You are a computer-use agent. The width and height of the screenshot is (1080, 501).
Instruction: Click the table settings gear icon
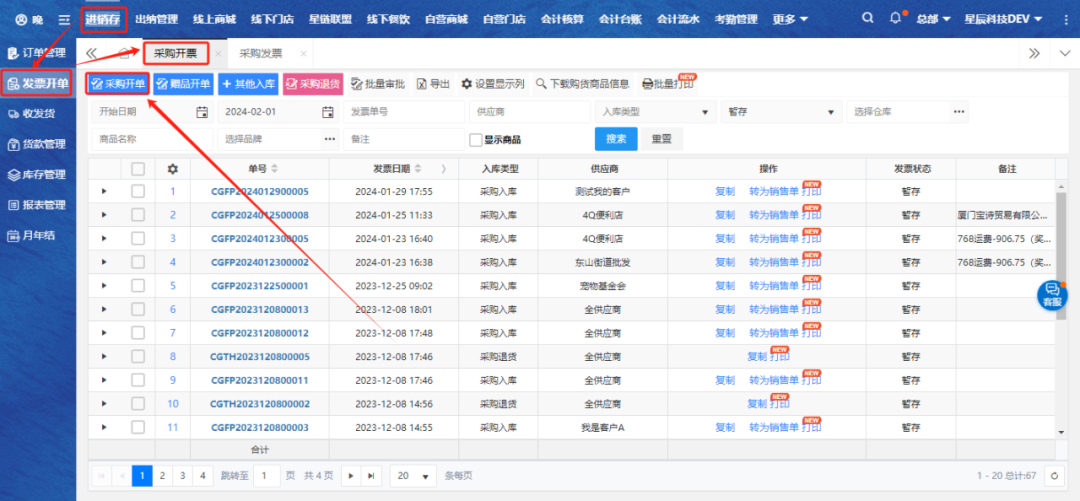coord(172,168)
